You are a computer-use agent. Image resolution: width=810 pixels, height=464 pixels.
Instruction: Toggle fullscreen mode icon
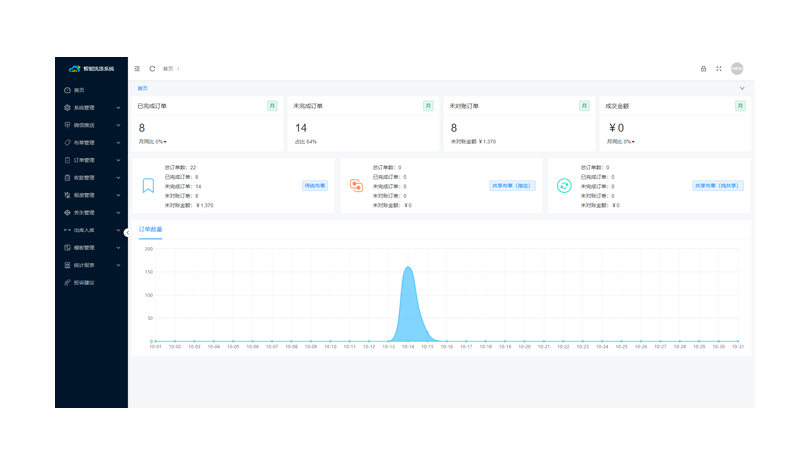pyautogui.click(x=719, y=69)
